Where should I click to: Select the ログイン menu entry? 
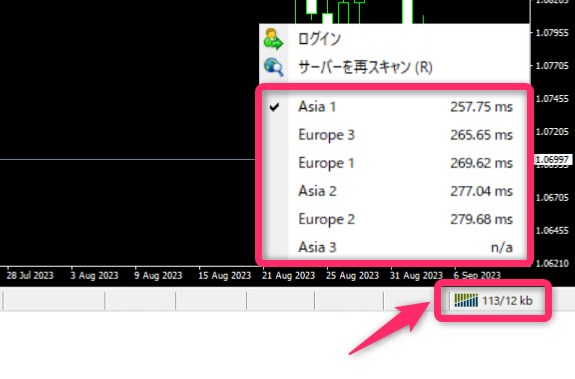tap(395, 39)
